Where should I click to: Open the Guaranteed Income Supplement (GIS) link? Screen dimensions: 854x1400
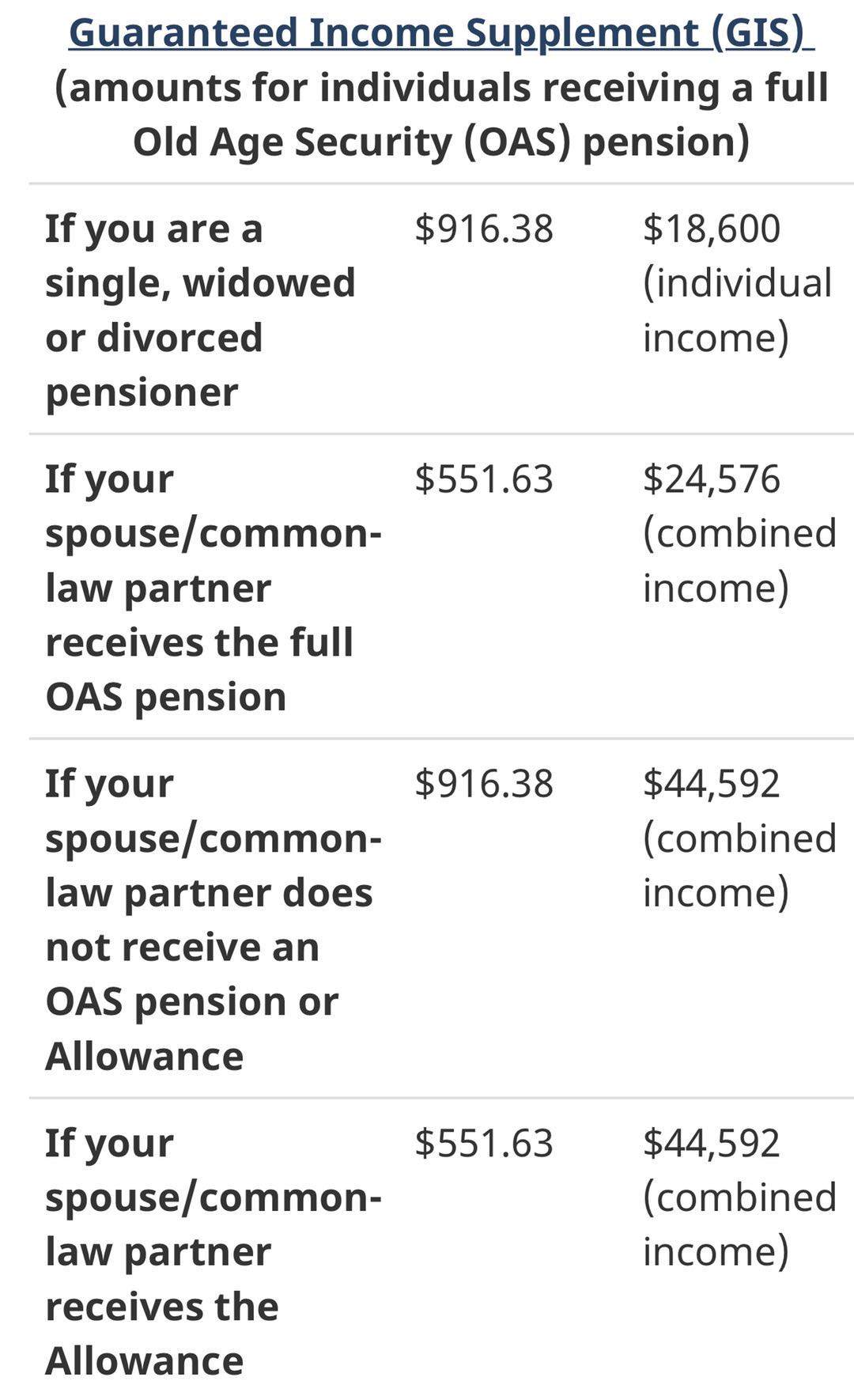440,33
